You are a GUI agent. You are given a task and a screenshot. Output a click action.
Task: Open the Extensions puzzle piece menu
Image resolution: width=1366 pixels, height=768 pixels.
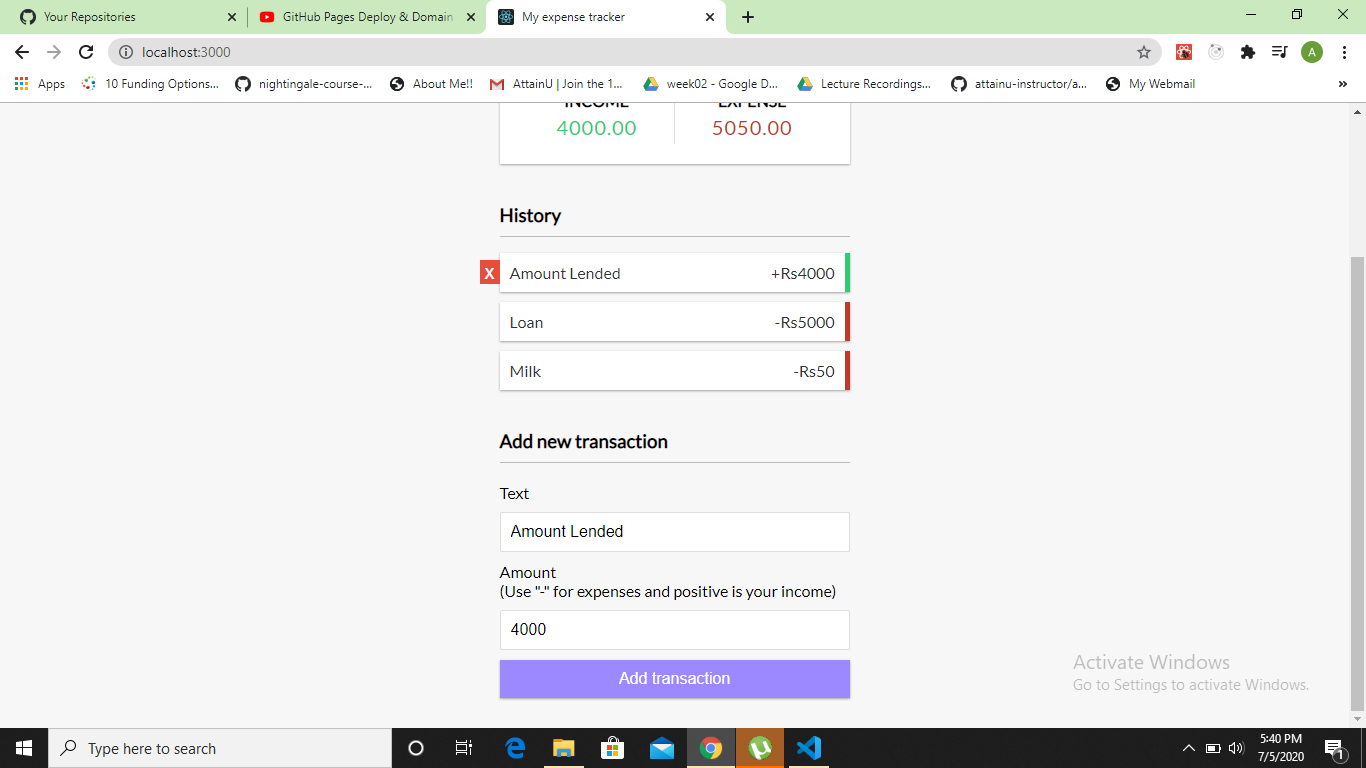(1248, 52)
